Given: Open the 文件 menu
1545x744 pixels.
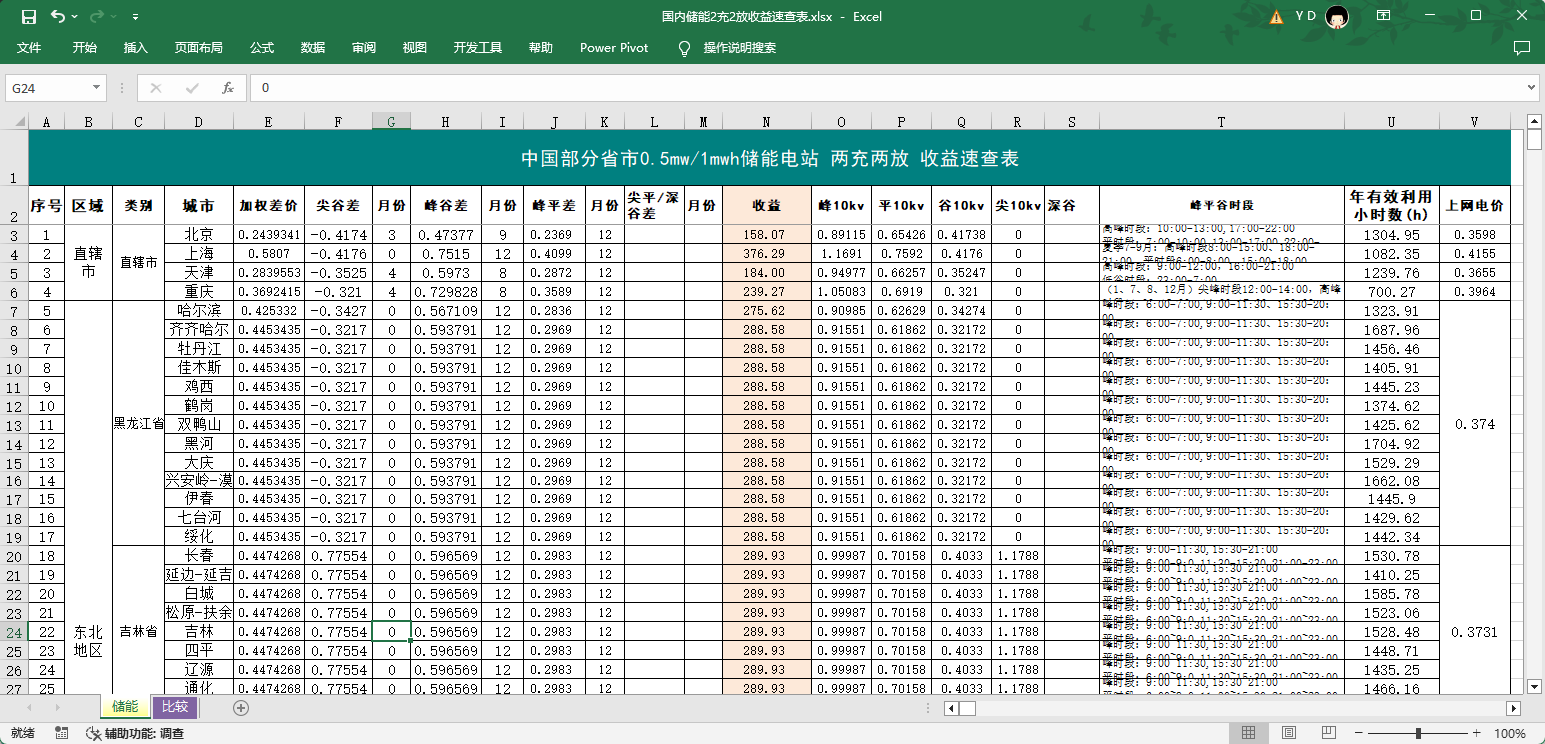Looking at the screenshot, I should click(x=29, y=48).
